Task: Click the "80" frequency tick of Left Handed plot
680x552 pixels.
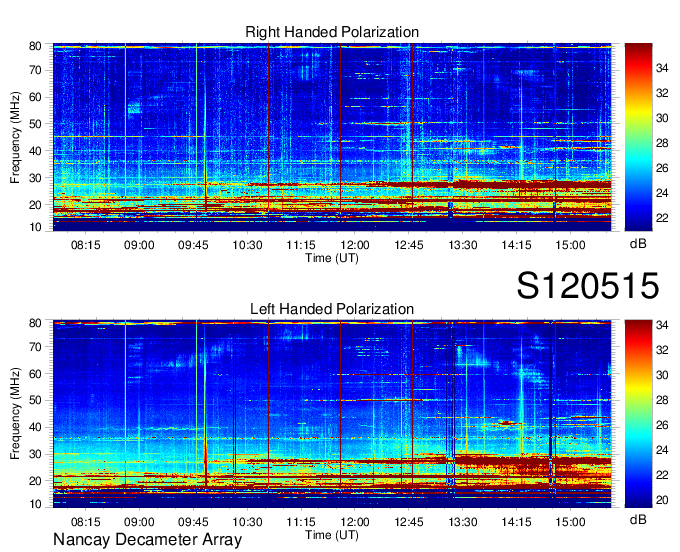Action: [35, 323]
